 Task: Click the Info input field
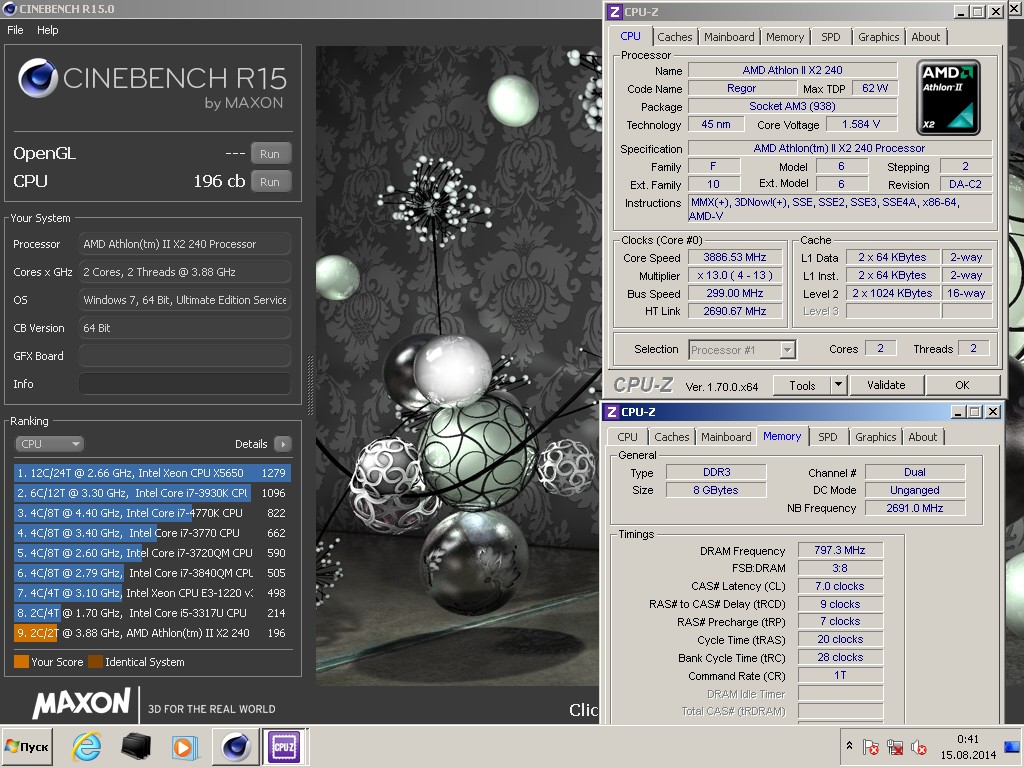pyautogui.click(x=185, y=384)
